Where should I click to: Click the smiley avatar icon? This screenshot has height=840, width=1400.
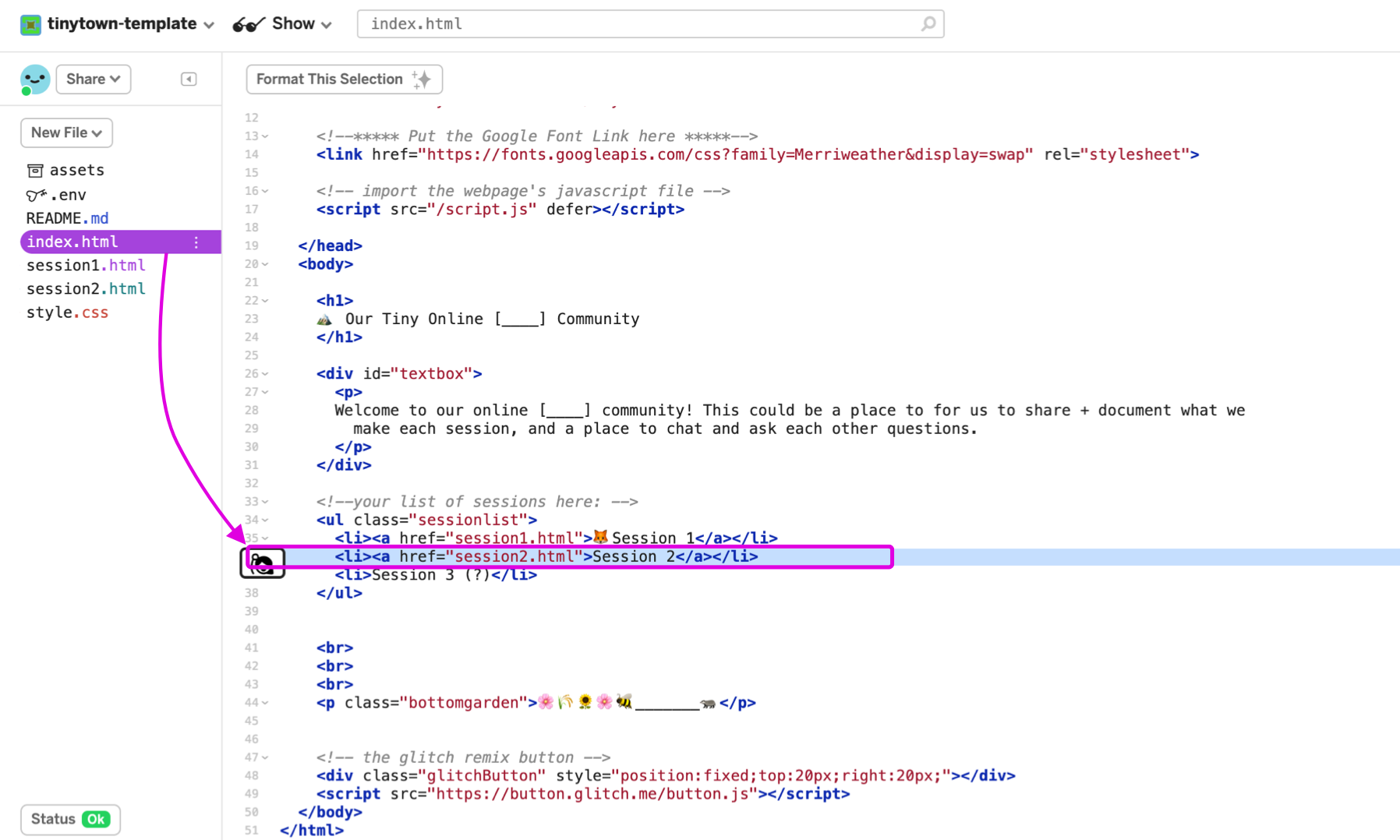(x=34, y=79)
